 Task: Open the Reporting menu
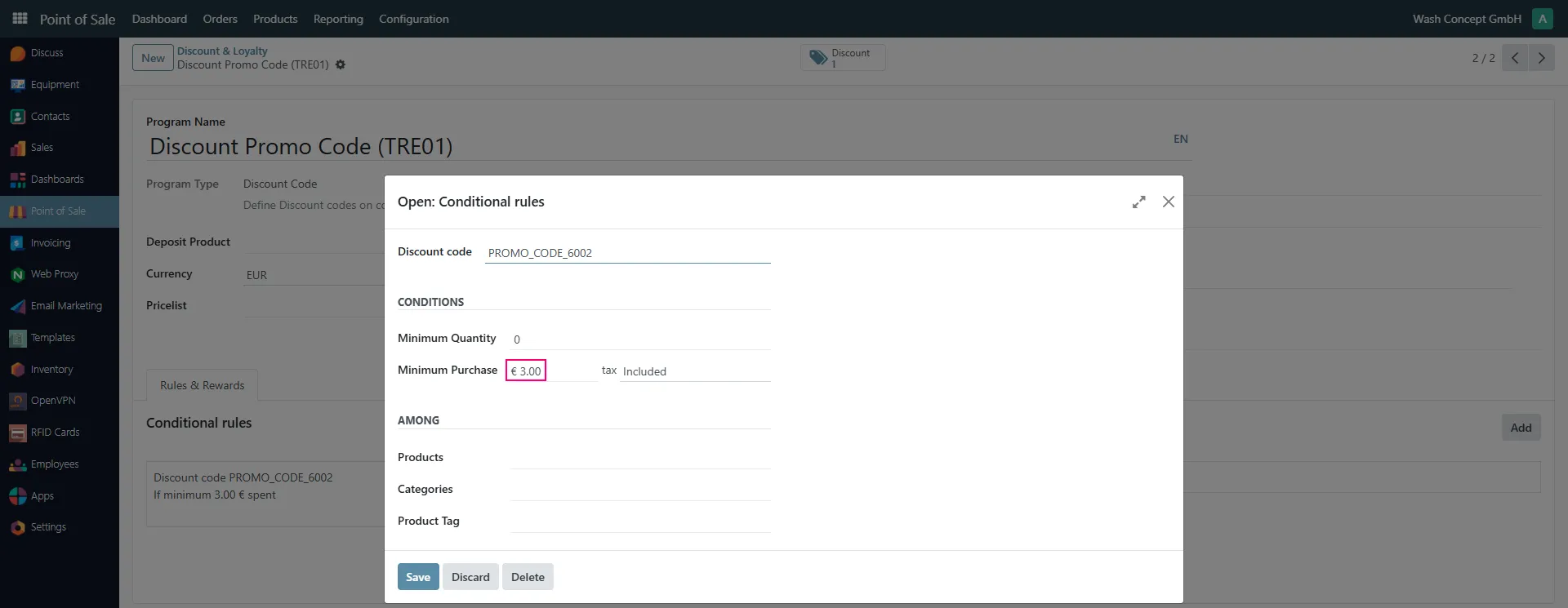338,19
